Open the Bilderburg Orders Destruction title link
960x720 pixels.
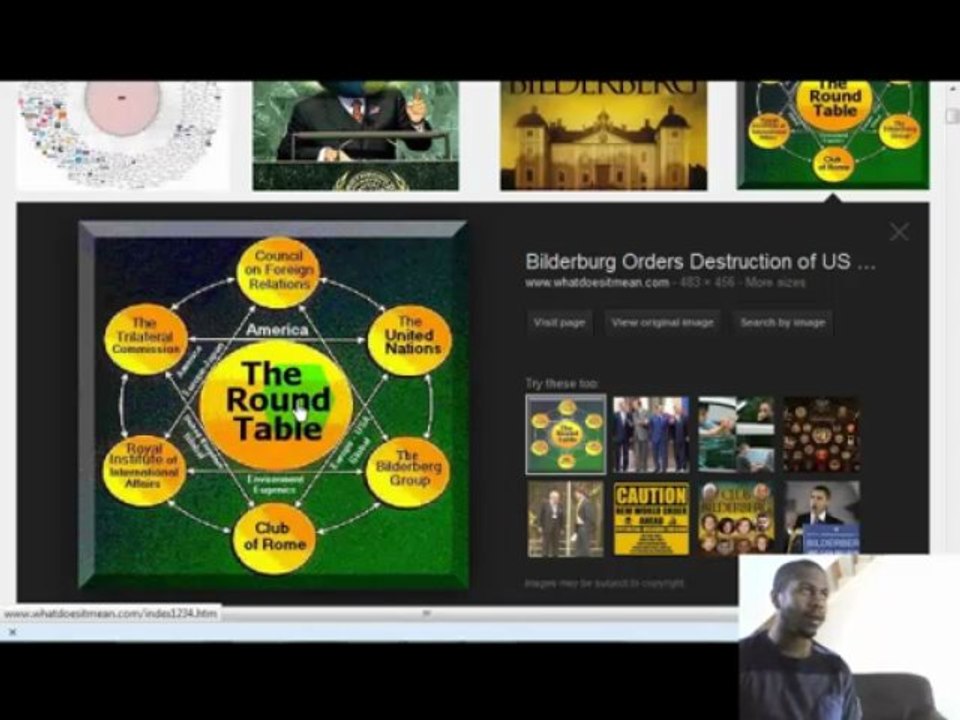coord(700,261)
